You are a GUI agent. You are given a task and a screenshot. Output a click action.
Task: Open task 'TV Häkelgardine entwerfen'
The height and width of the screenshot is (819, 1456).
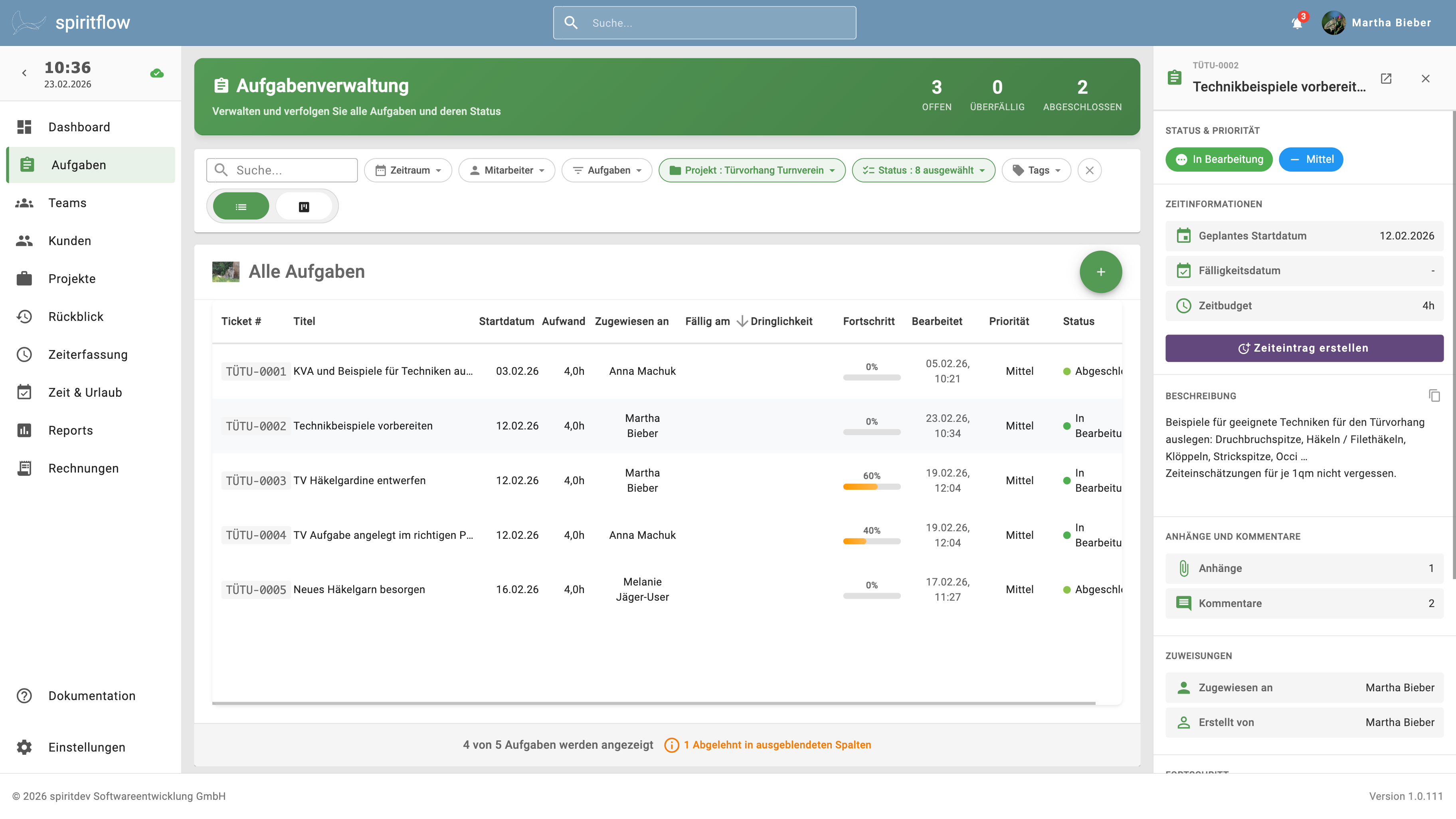[x=360, y=481]
